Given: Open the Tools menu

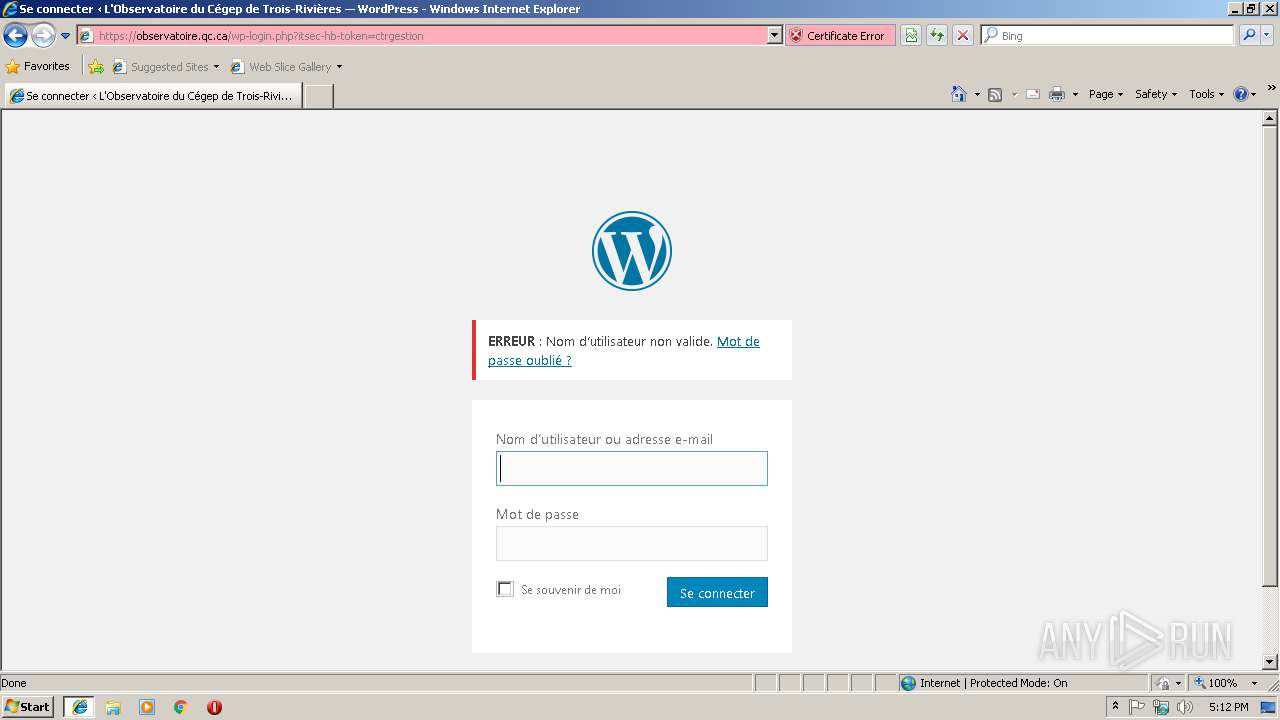Looking at the screenshot, I should click(1206, 94).
